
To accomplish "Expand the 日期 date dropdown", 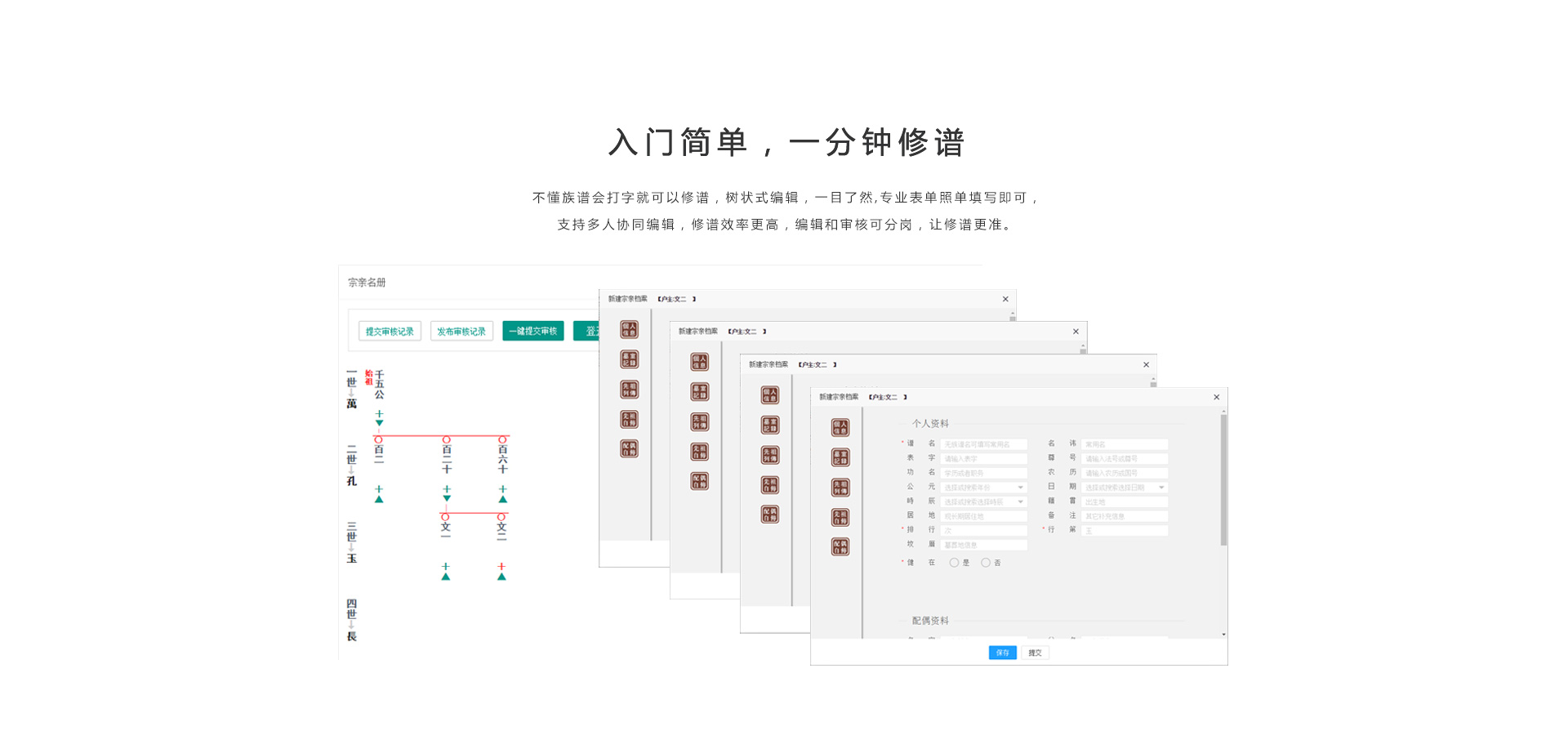I will [1161, 488].
